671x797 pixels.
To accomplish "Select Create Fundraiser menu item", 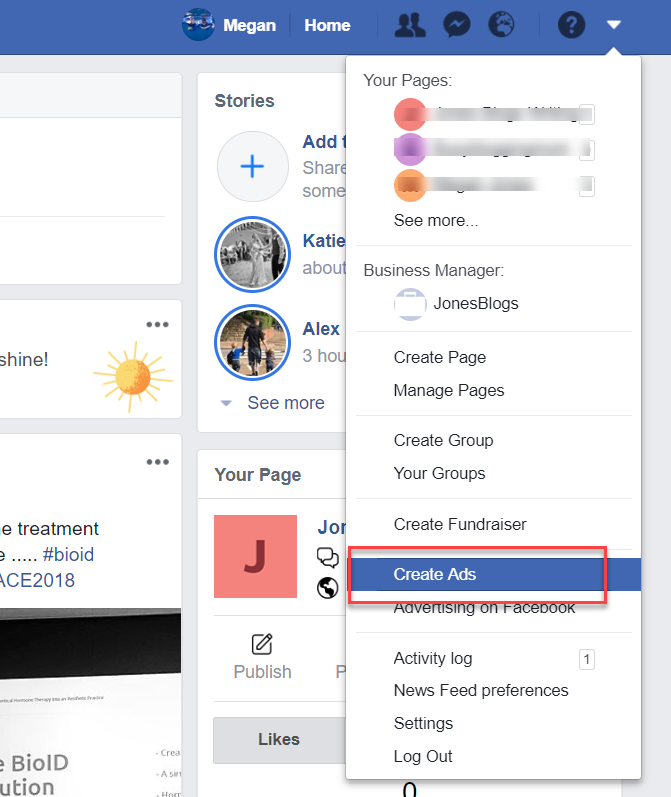I will (460, 524).
